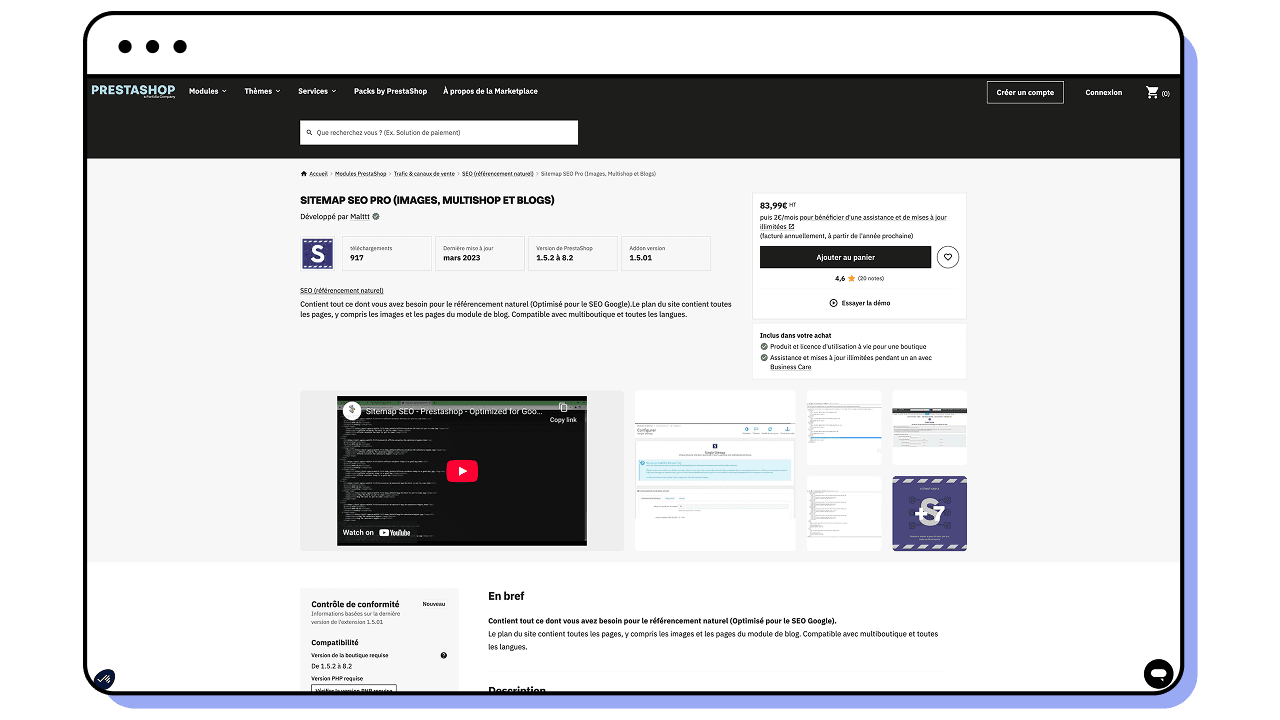Viewport: 1280px width, 720px height.
Task: Open the shopping cart icon
Action: point(1153,92)
